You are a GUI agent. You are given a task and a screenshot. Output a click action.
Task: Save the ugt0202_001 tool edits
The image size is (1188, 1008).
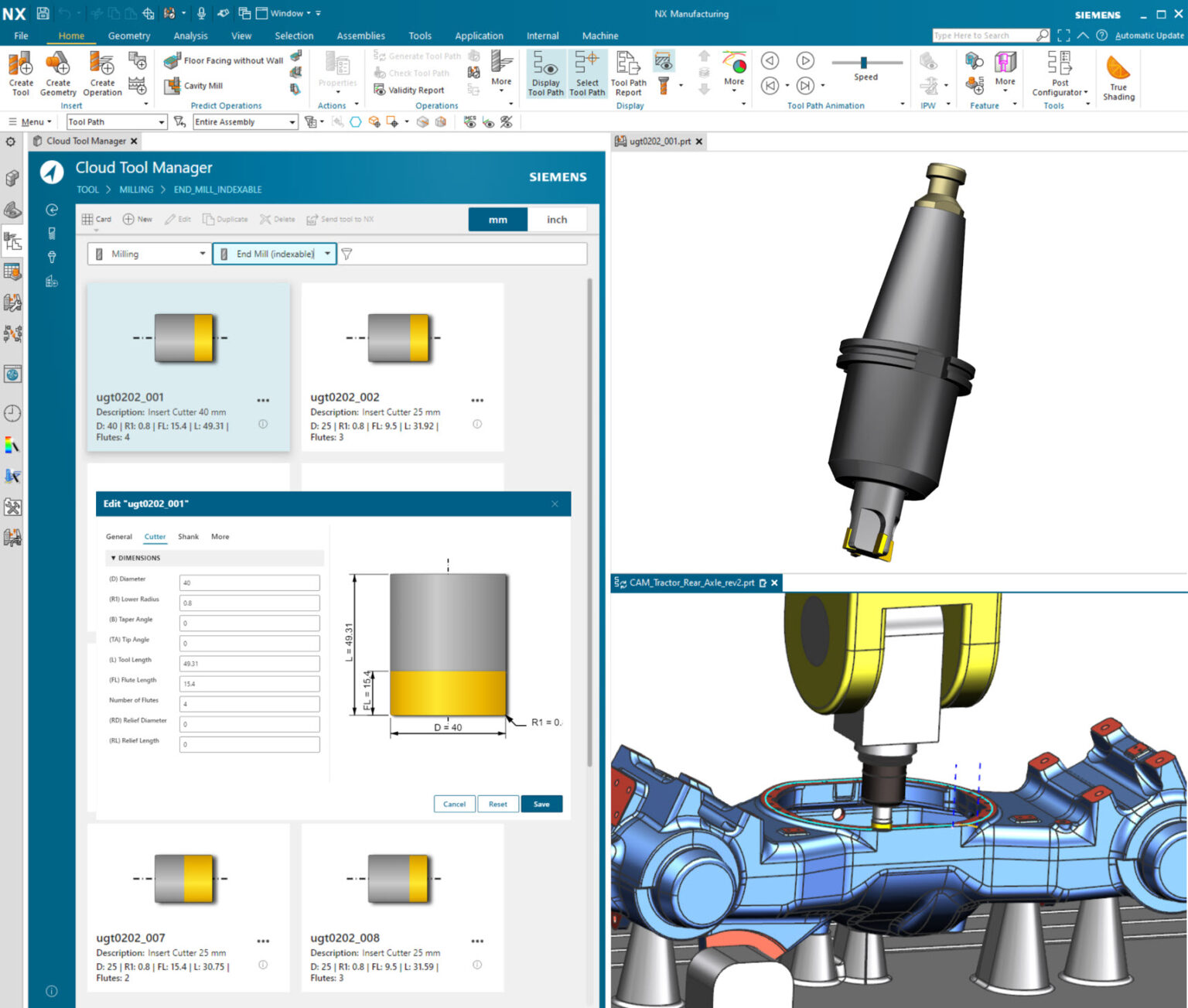pyautogui.click(x=541, y=804)
